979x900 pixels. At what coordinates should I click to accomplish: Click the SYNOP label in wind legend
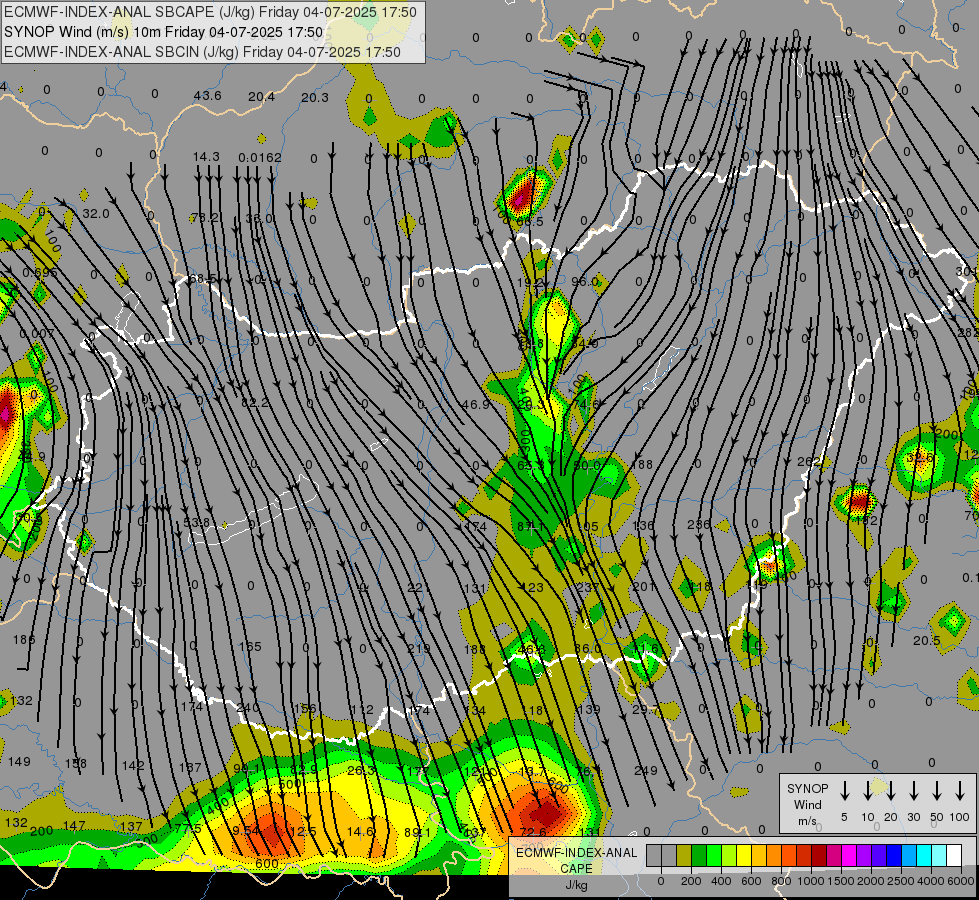pyautogui.click(x=807, y=788)
